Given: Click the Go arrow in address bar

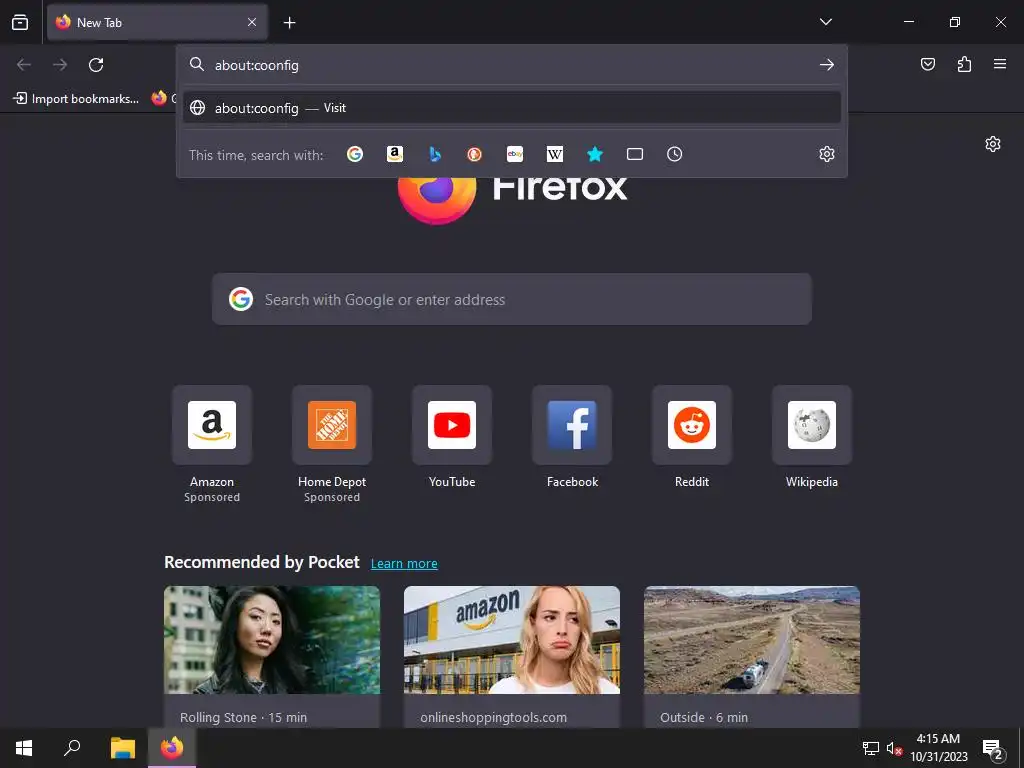Looking at the screenshot, I should (827, 65).
